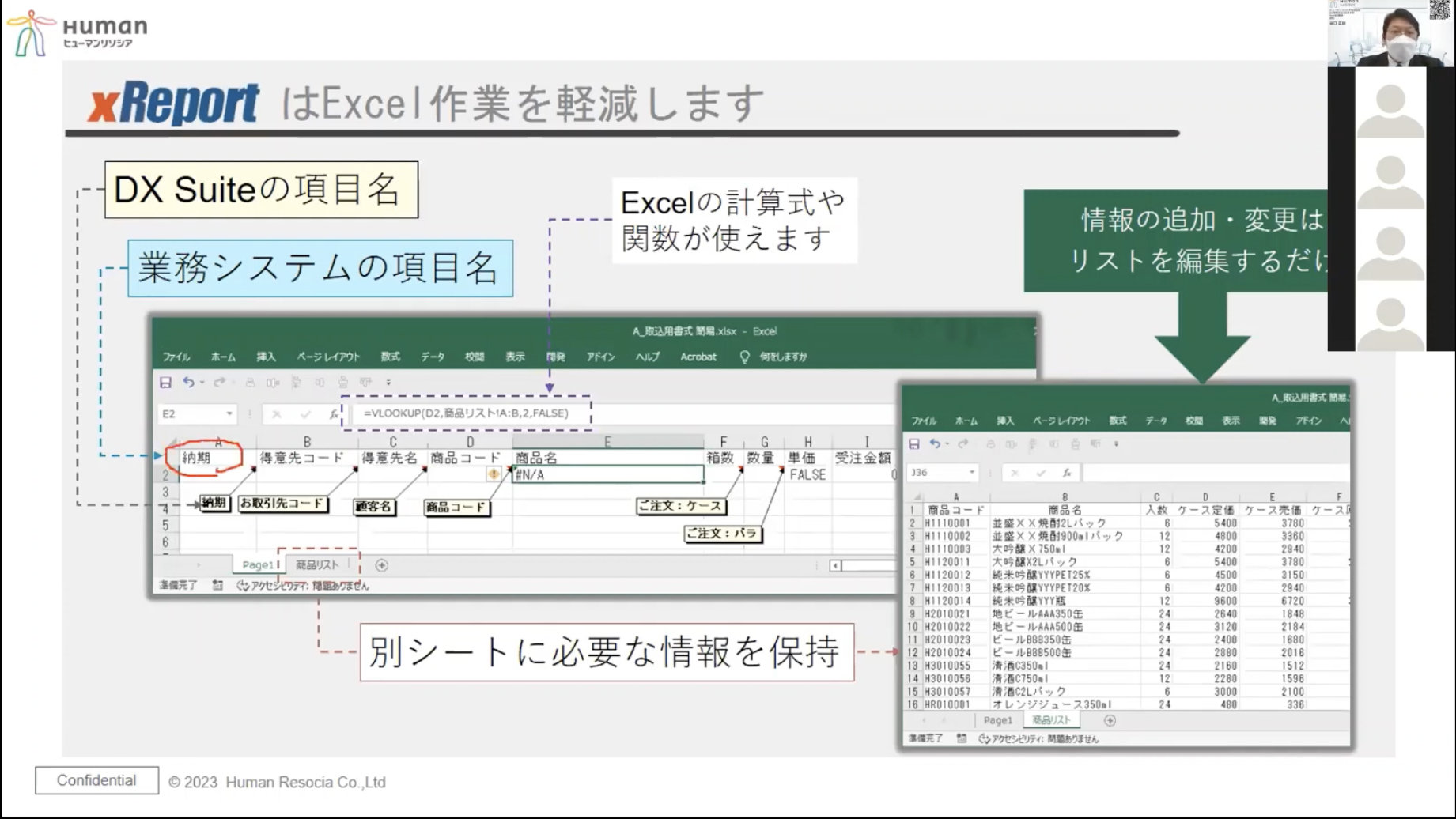Screen dimensions: 1456x819
Task: Click Save icon in the J36 Excel window
Action: click(x=913, y=444)
